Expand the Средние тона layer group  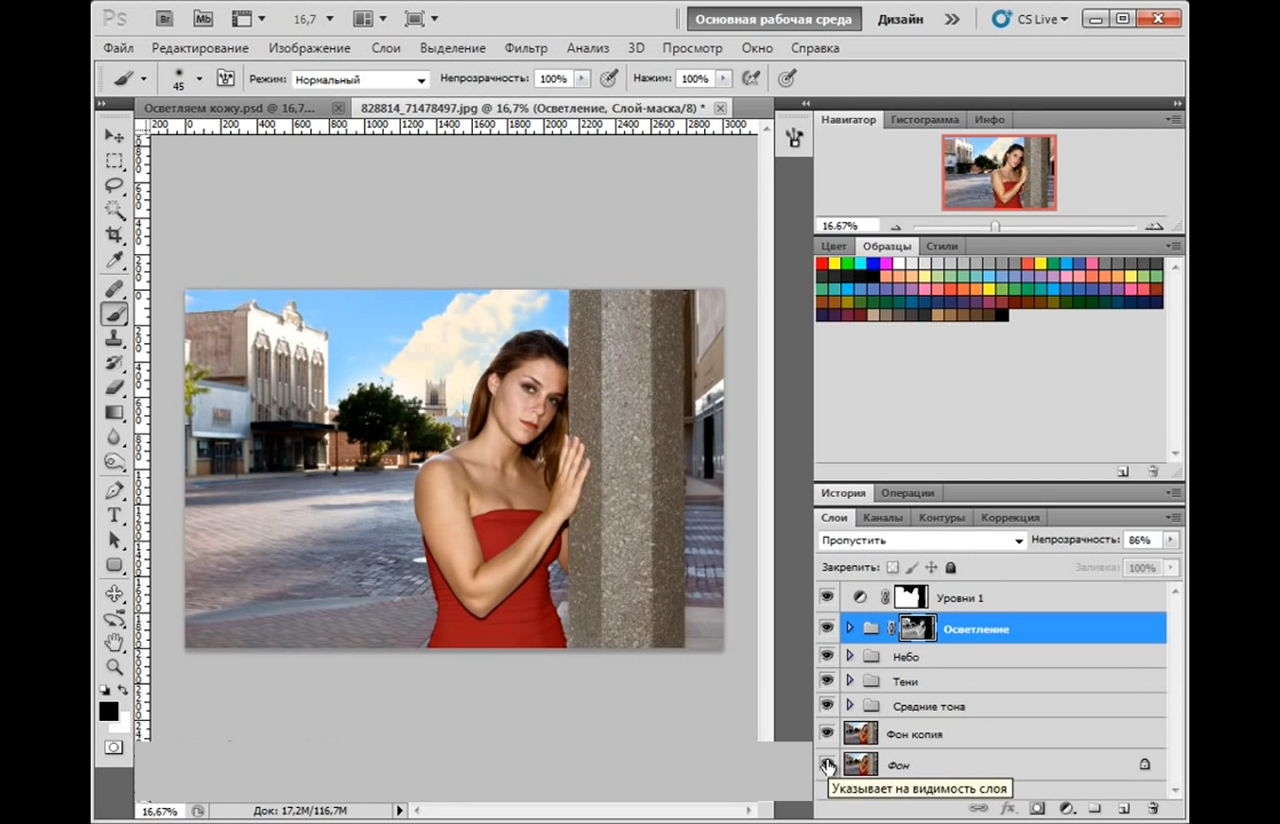[850, 706]
